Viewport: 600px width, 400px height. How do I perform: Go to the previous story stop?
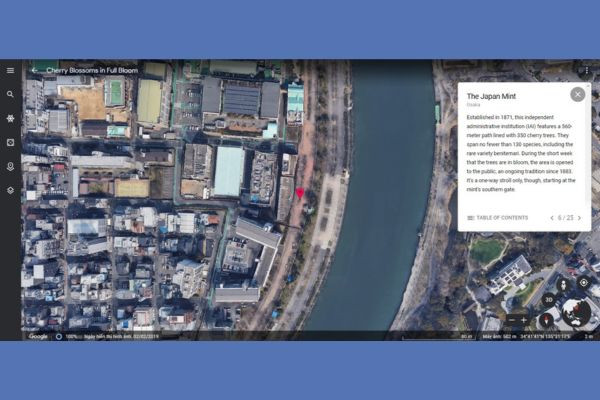pos(552,218)
